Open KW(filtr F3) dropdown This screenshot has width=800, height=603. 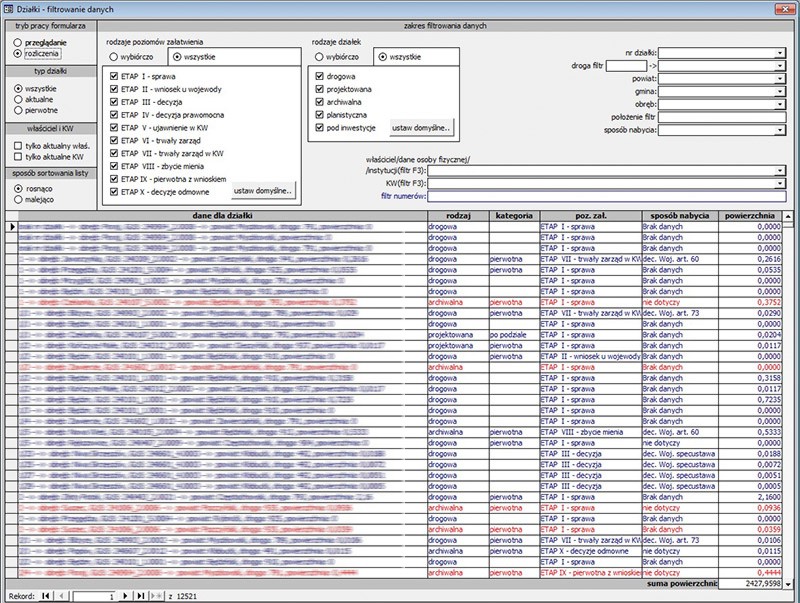[x=780, y=184]
